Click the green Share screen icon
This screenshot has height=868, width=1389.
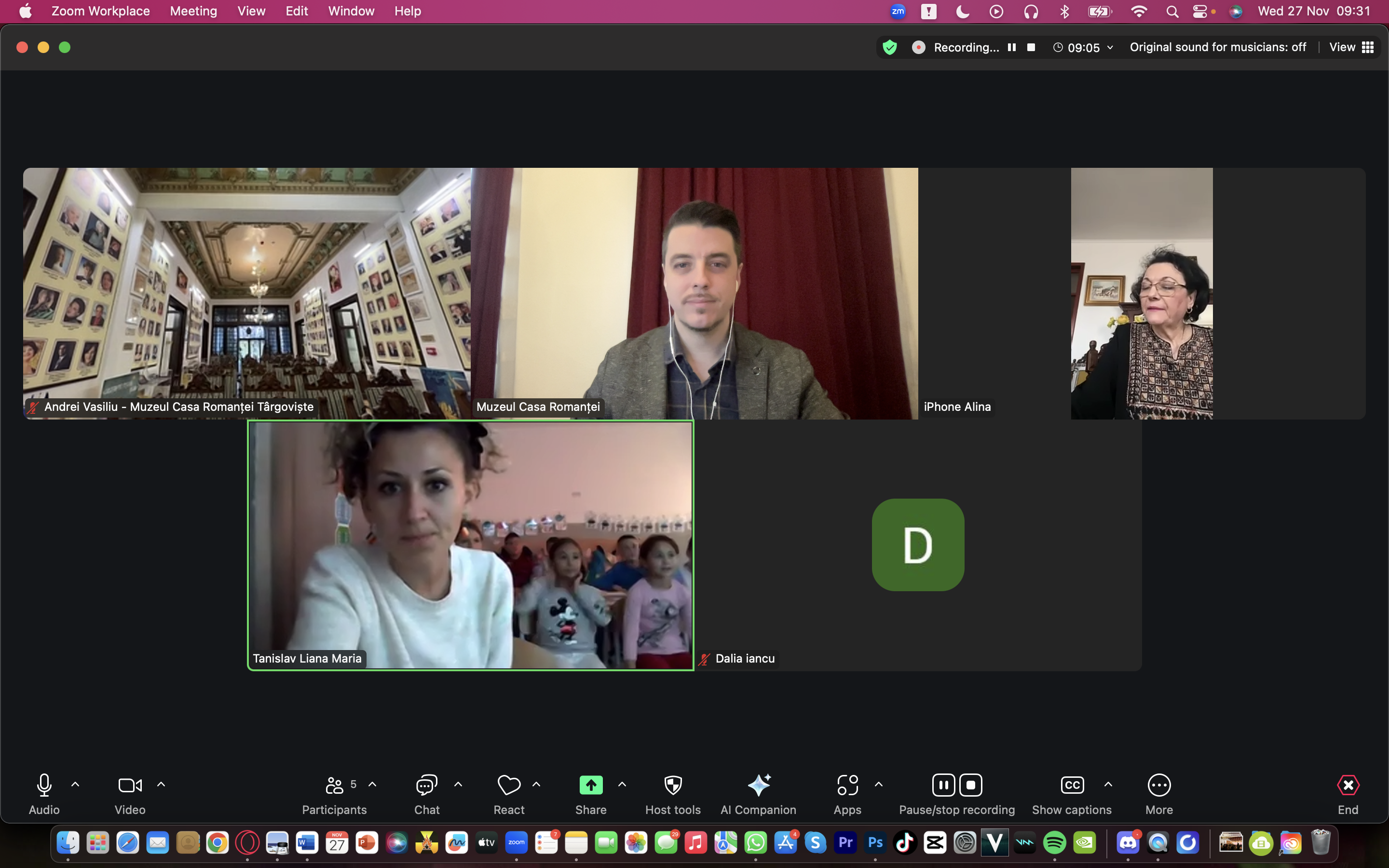pos(591,785)
